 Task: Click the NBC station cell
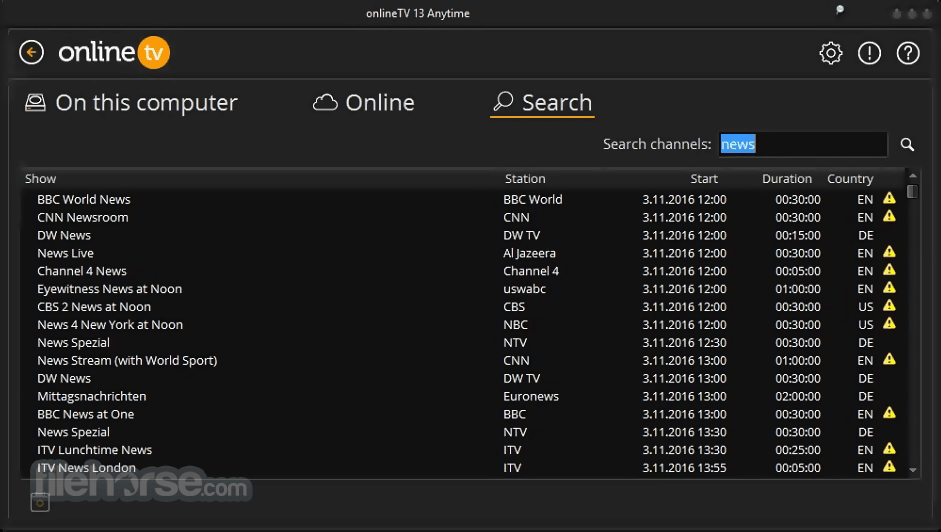[x=516, y=325]
